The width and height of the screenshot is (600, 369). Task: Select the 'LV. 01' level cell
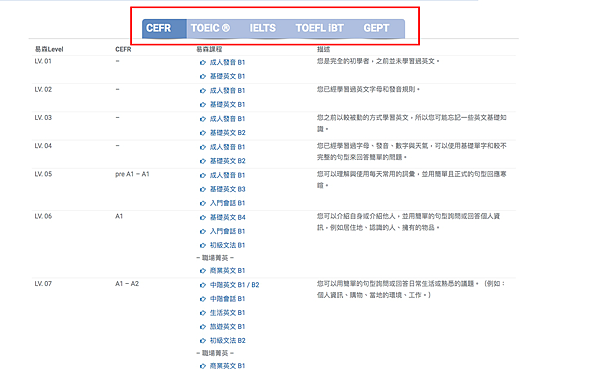pos(43,61)
